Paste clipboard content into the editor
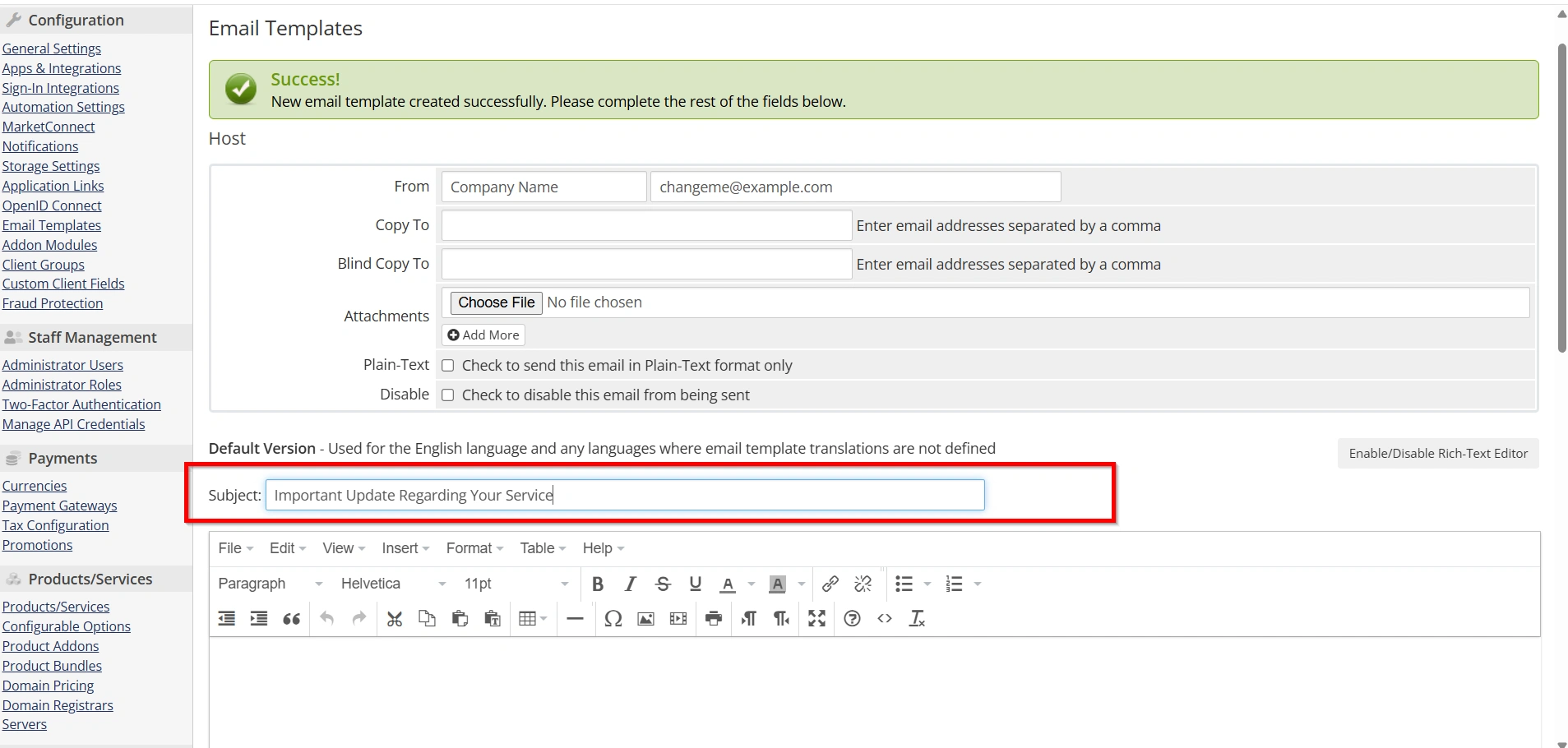Image resolution: width=1568 pixels, height=748 pixels. click(460, 618)
